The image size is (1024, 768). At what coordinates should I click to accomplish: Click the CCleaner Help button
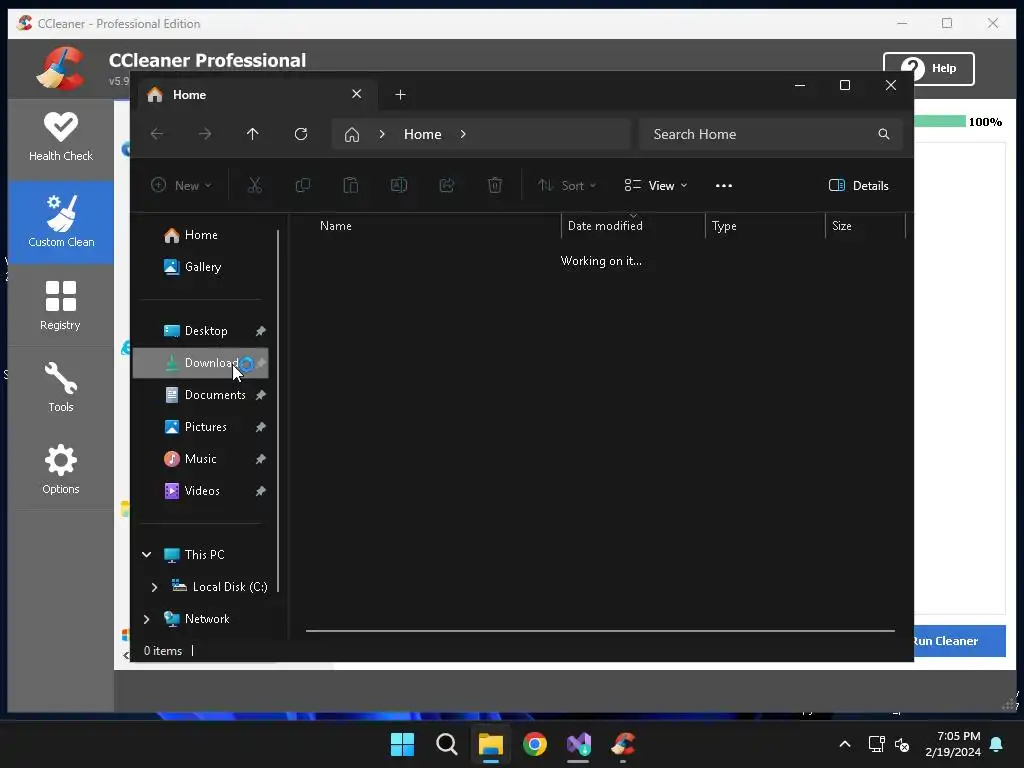tap(929, 69)
